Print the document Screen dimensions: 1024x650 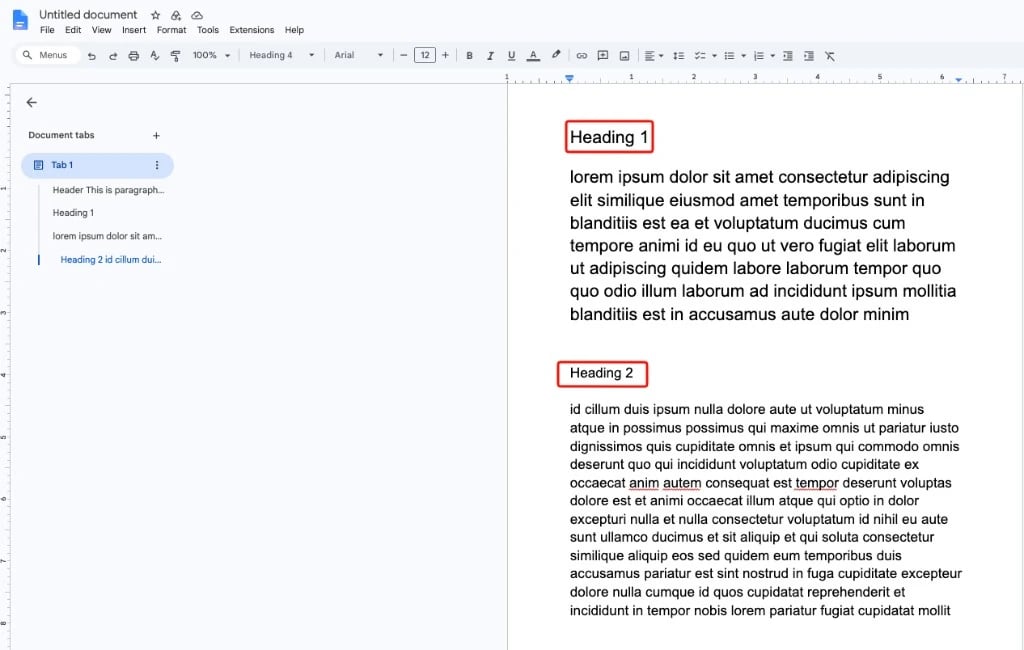coord(133,56)
